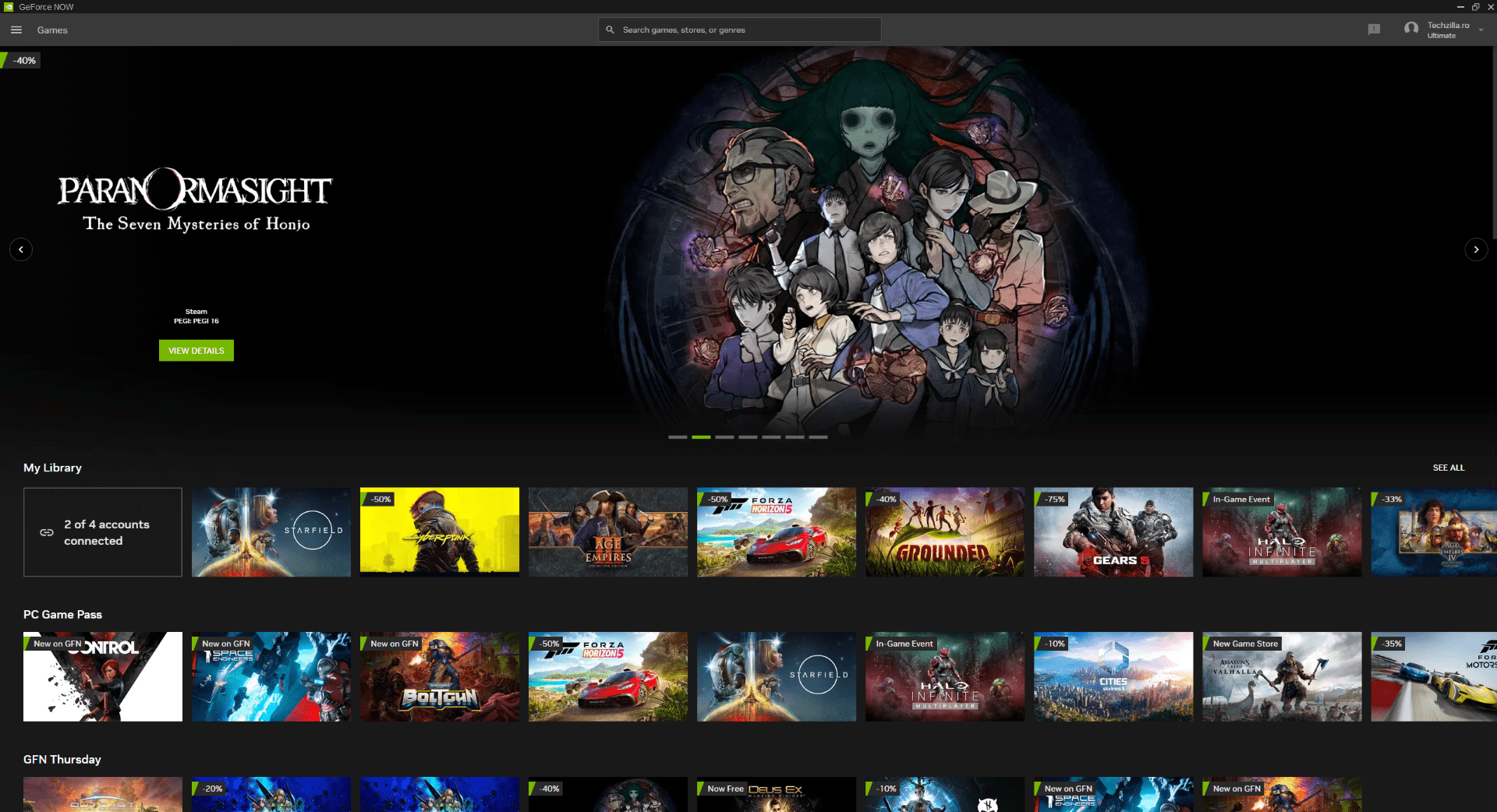Viewport: 1497px width, 812px height.
Task: Open Starfield in PC Game Pass
Action: (x=777, y=676)
